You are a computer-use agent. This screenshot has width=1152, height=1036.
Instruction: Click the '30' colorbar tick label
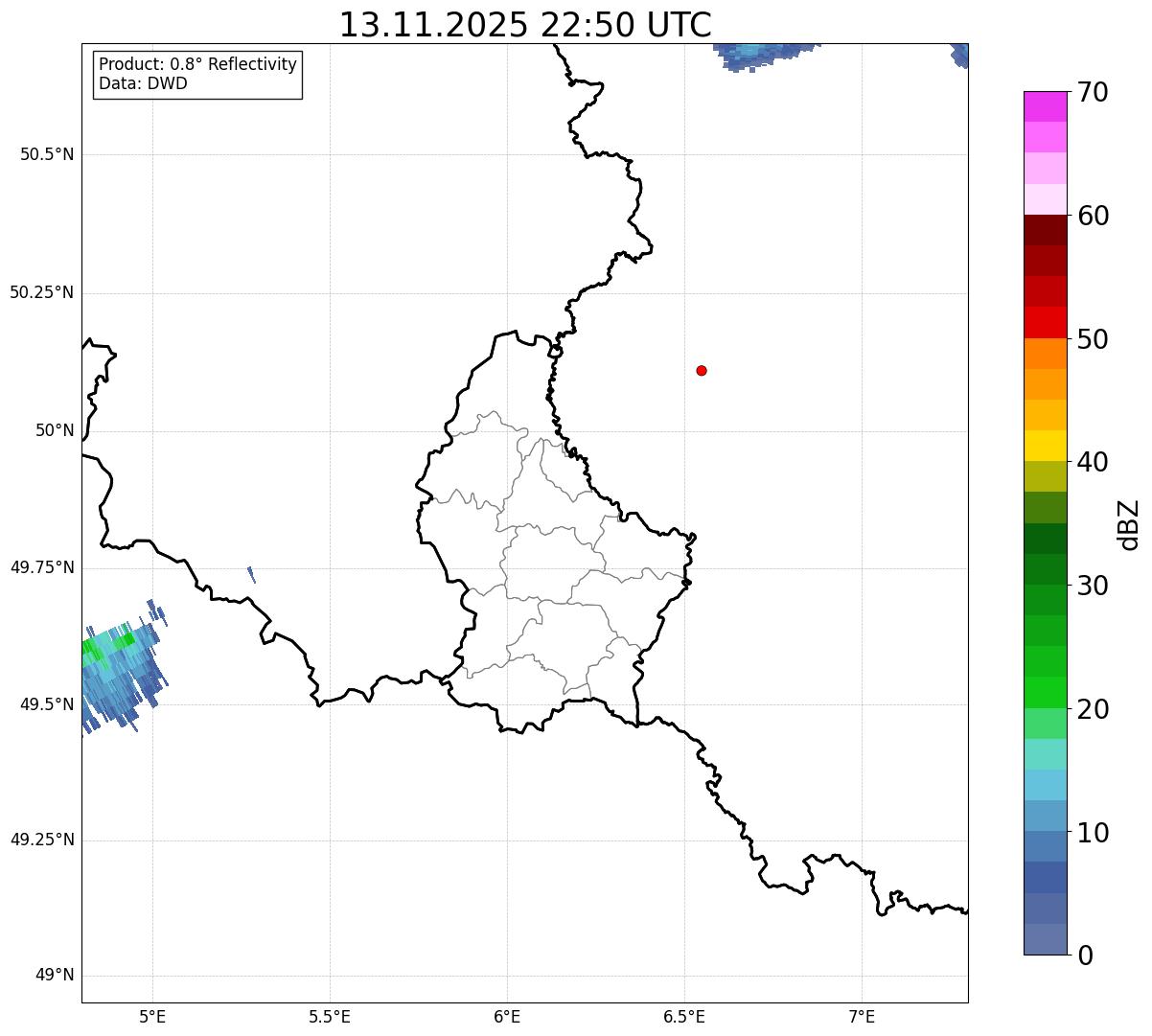1093,586
